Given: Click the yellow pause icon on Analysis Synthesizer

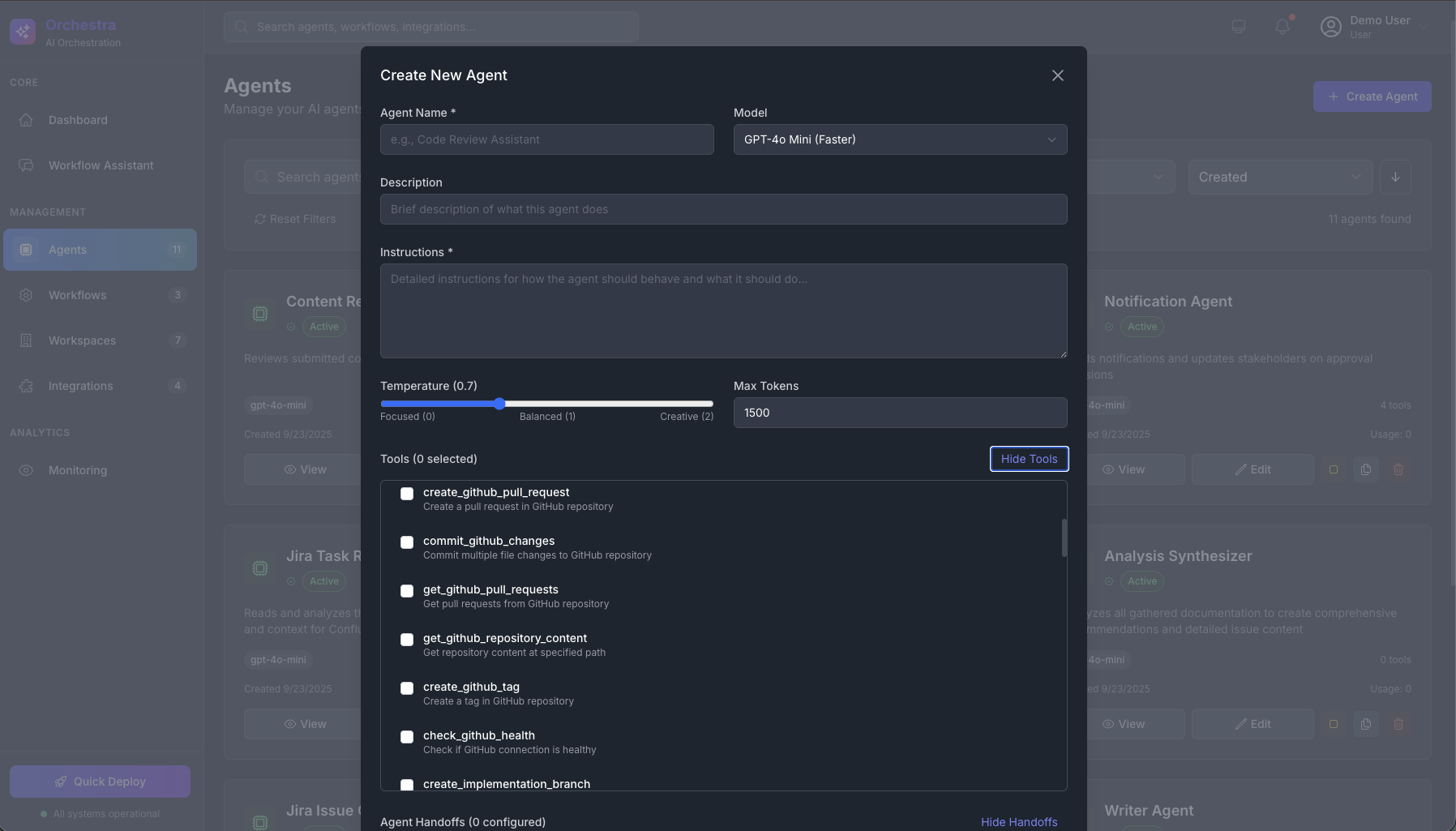Looking at the screenshot, I should (x=1333, y=724).
